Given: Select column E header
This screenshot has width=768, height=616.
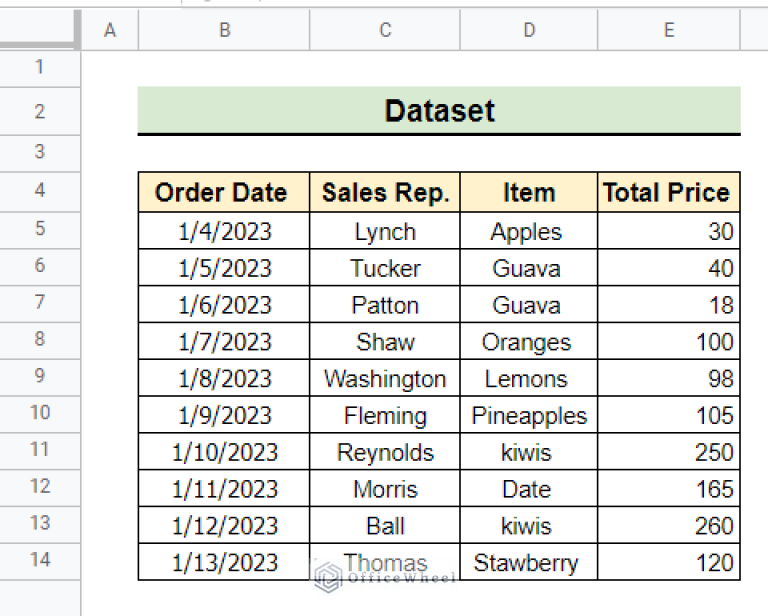Looking at the screenshot, I should click(x=669, y=31).
